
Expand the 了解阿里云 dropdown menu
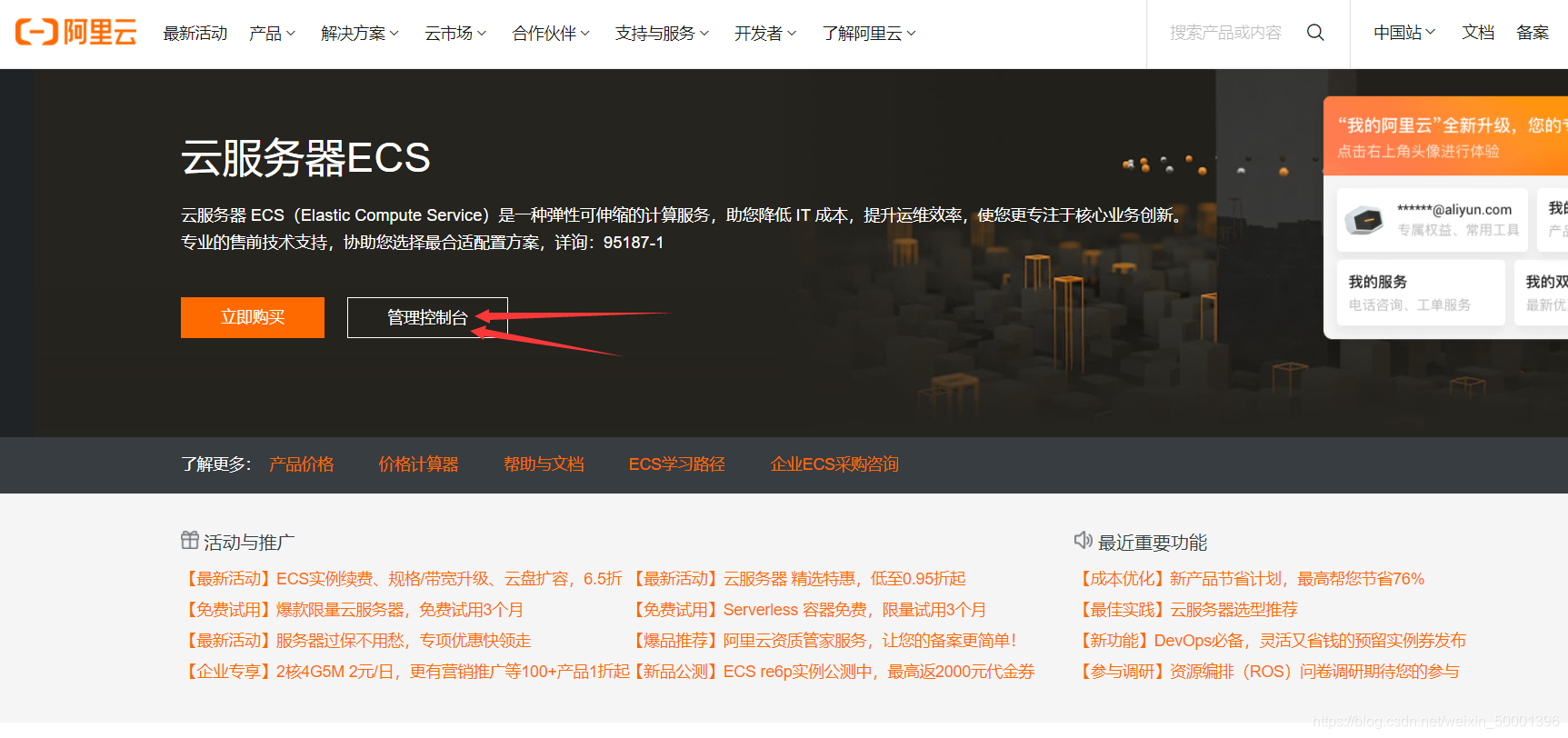[869, 34]
